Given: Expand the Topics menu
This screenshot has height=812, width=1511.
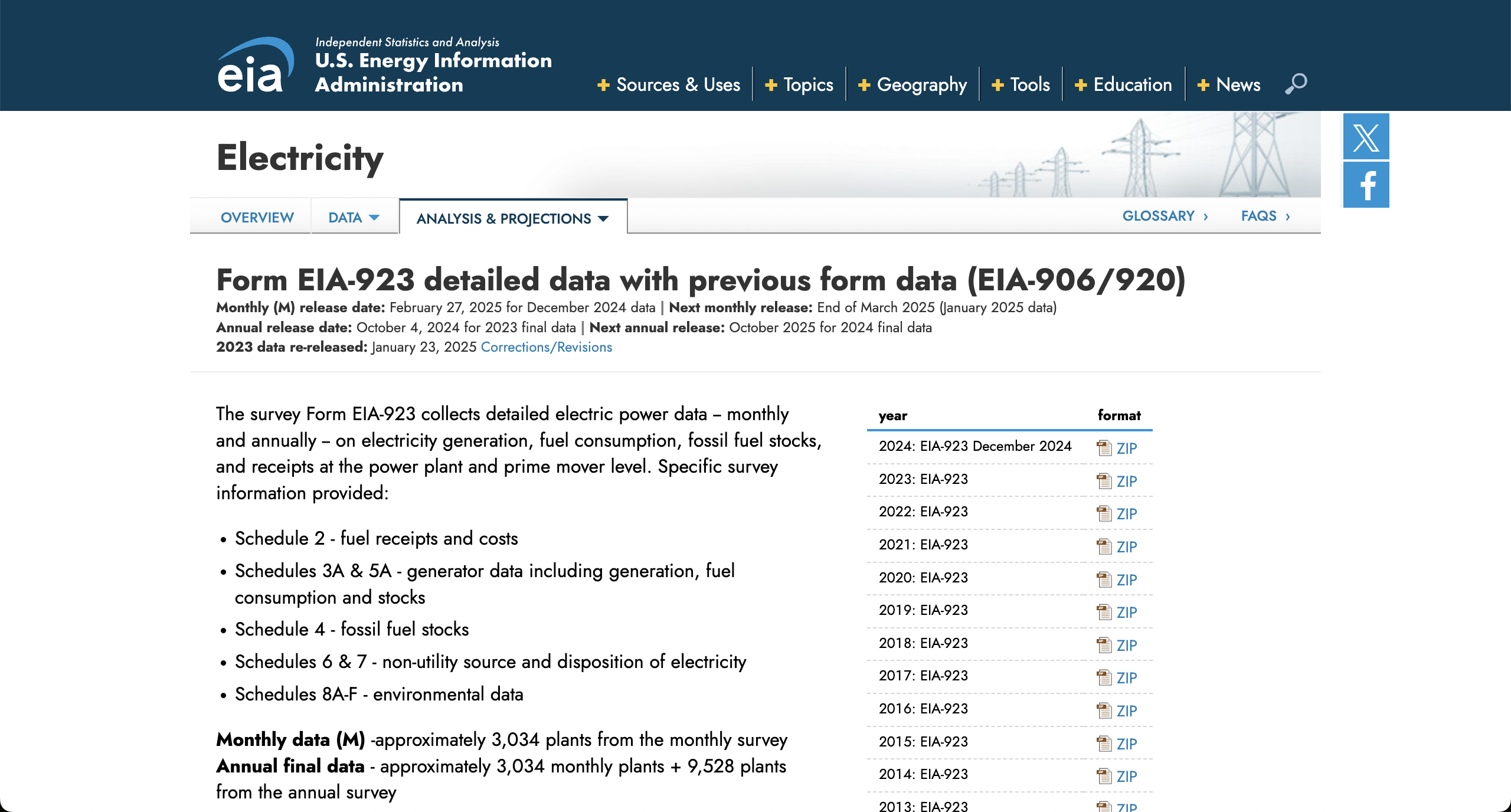Looking at the screenshot, I should (799, 84).
